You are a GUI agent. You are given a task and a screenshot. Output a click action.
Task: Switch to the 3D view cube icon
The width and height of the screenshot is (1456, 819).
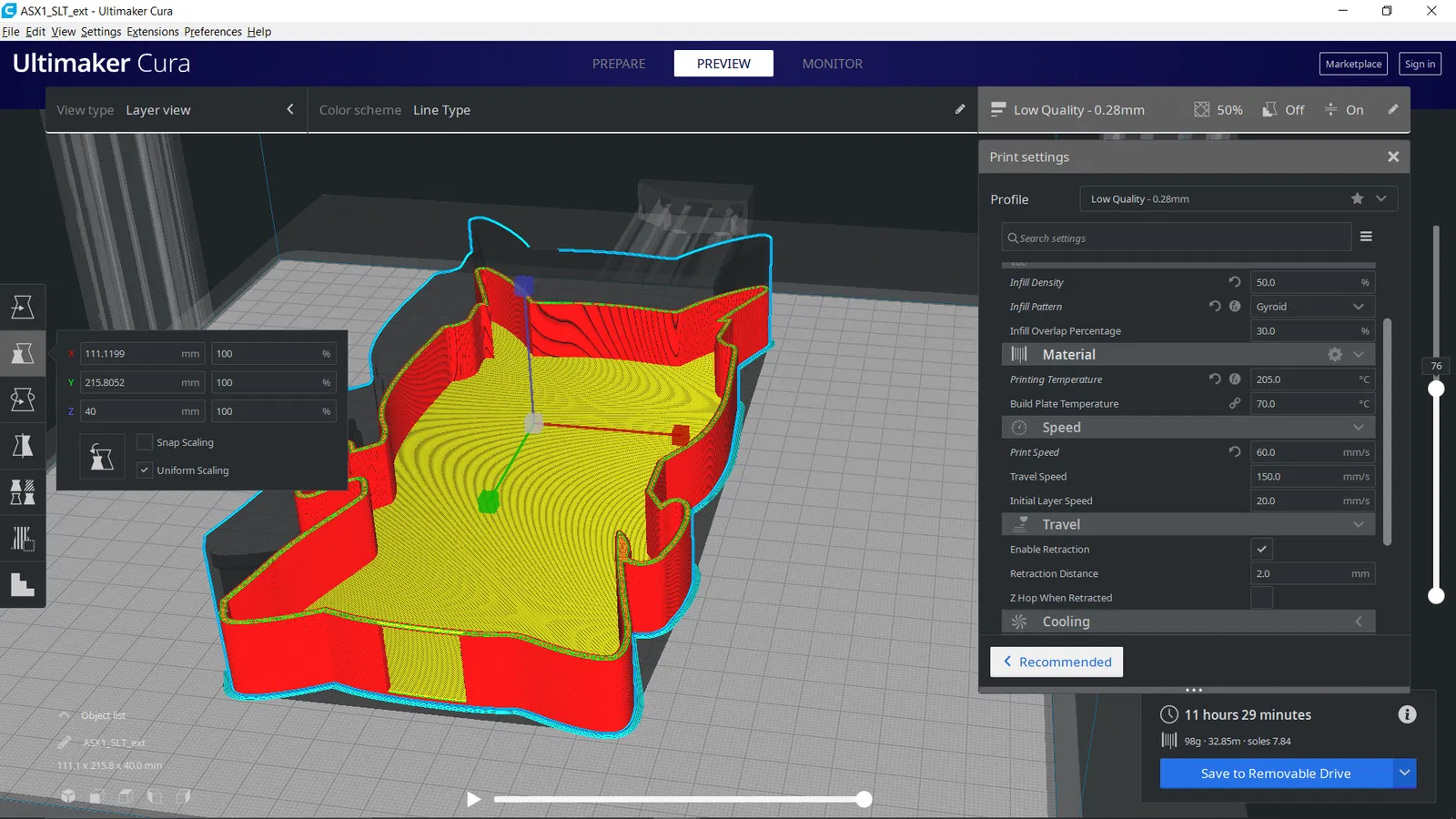(x=68, y=796)
